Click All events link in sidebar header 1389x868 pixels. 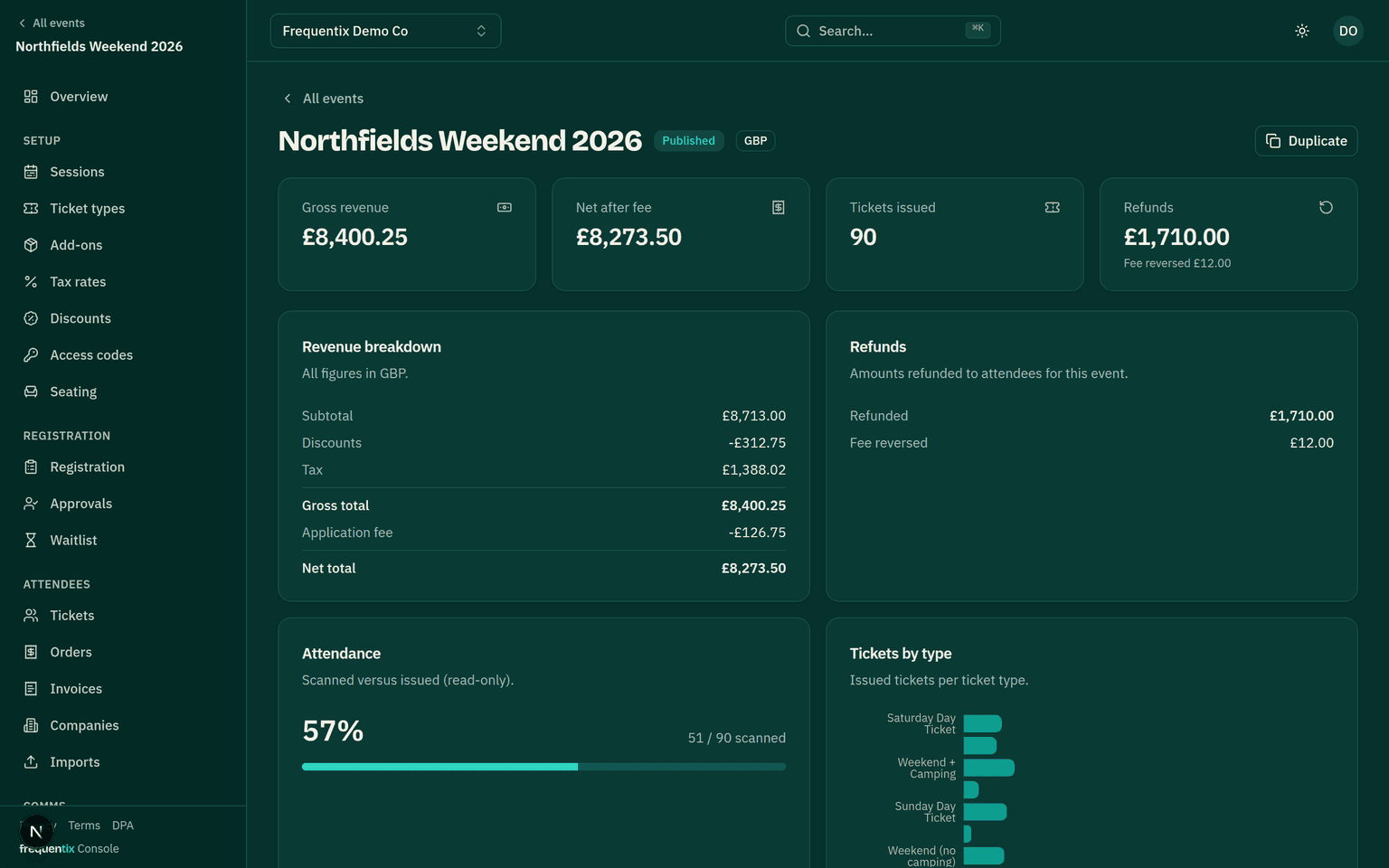[52, 24]
